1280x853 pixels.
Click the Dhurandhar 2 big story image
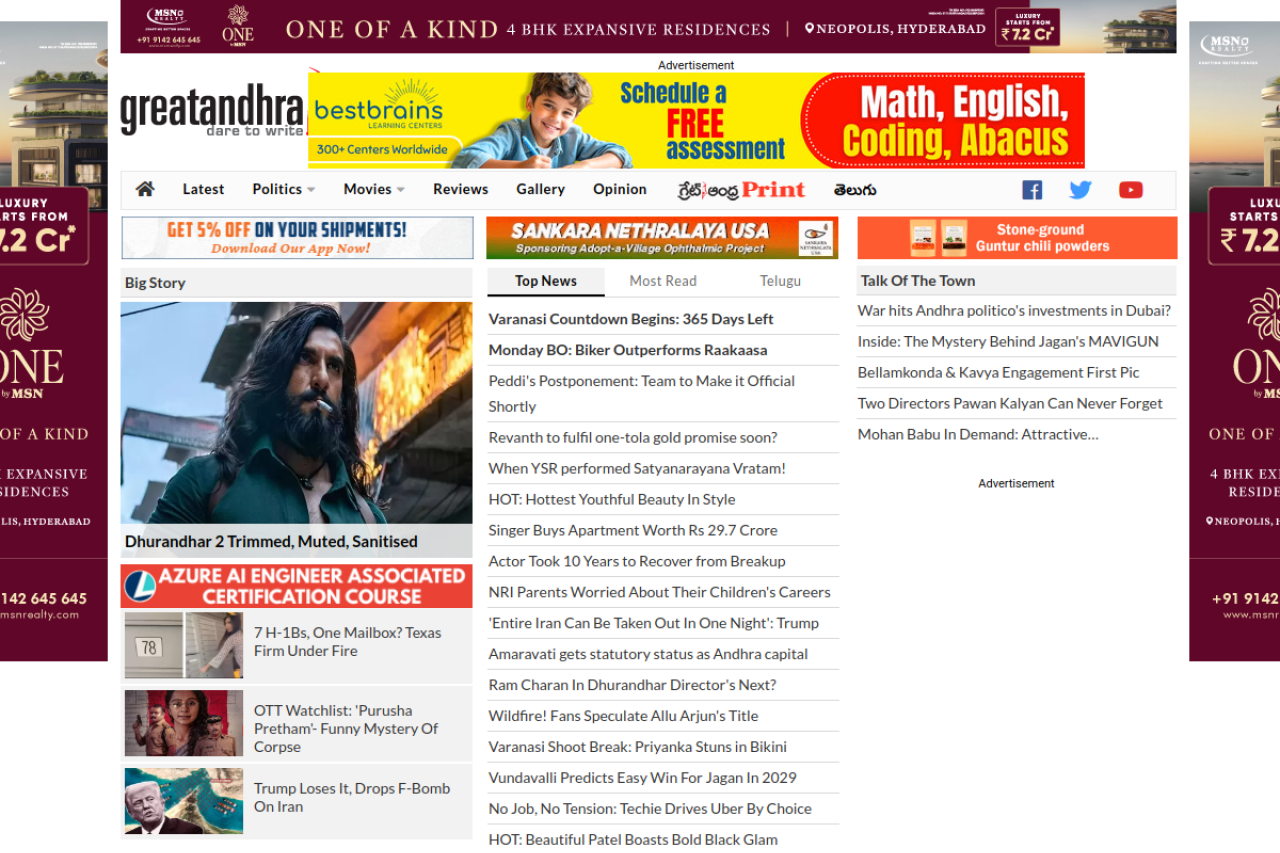coord(296,412)
